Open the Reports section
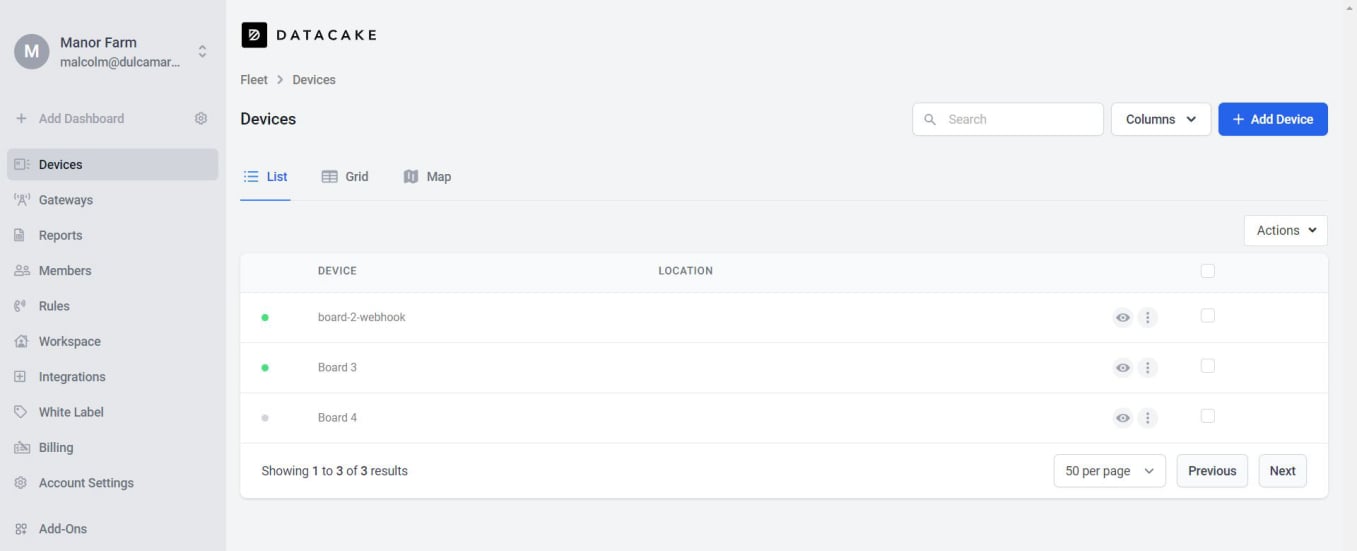This screenshot has height=551, width=1357. [x=60, y=235]
